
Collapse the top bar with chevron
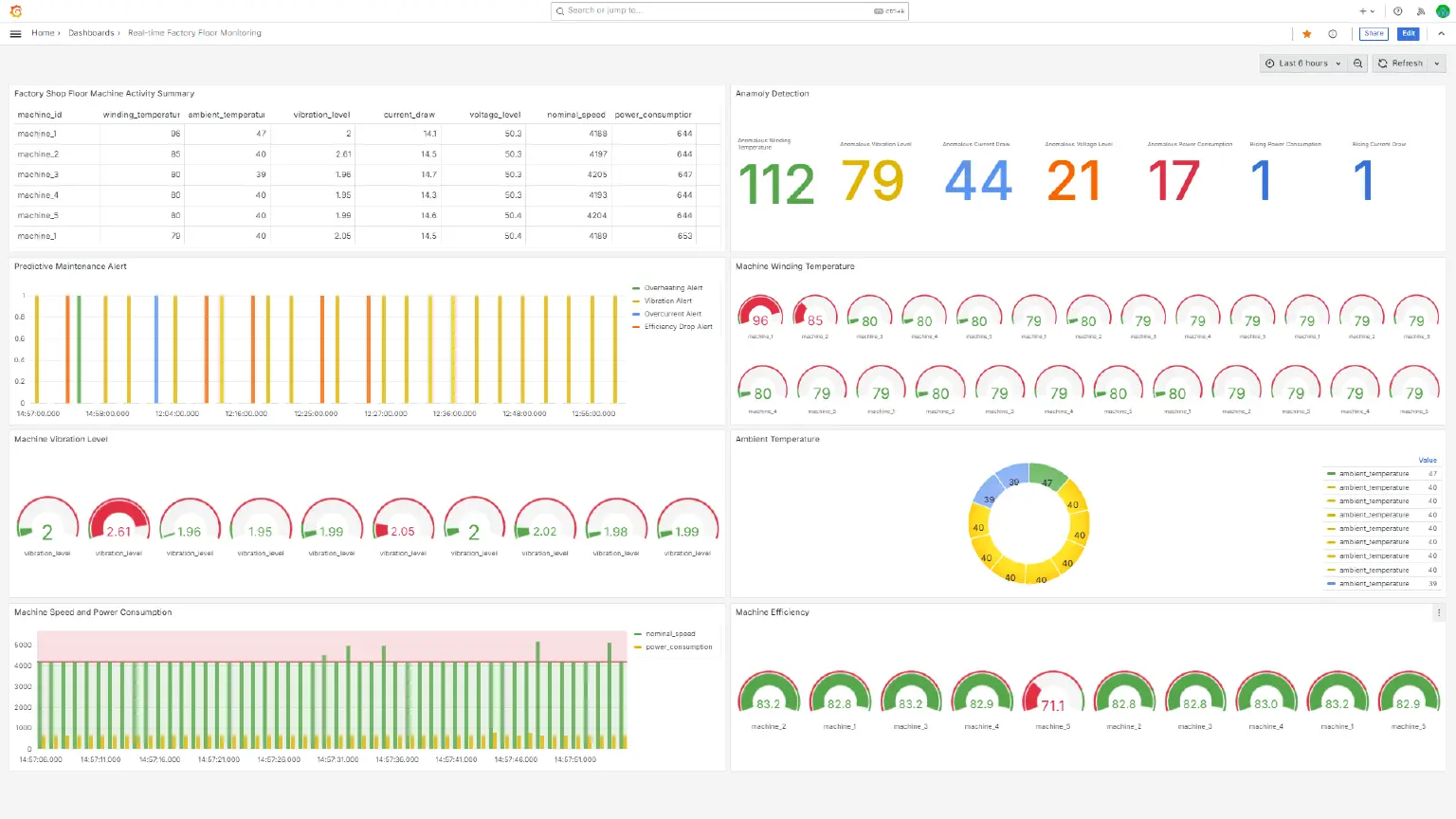1441,33
